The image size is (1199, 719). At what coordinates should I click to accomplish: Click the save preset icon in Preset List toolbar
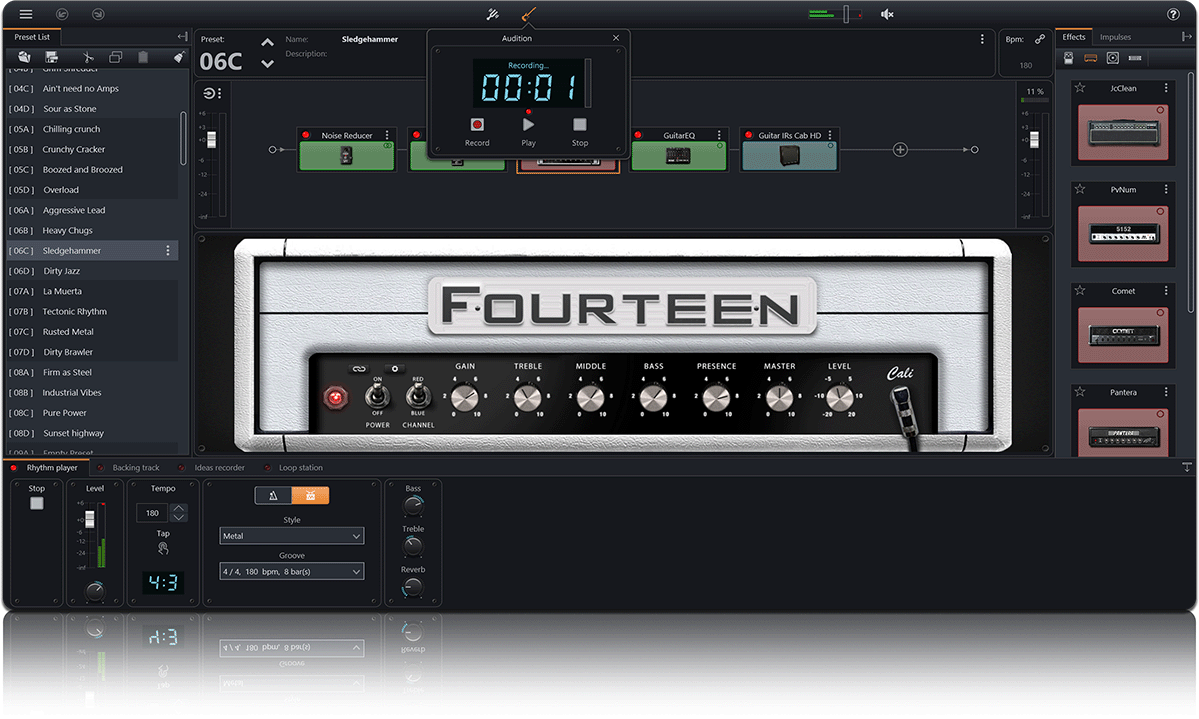51,58
